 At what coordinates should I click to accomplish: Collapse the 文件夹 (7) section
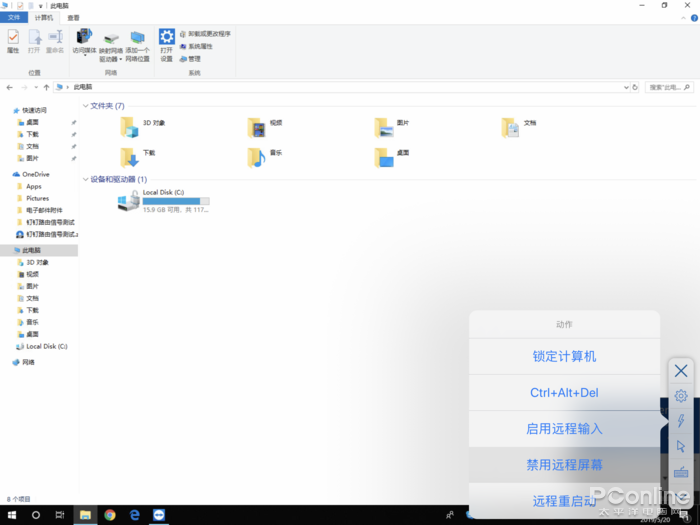85,105
